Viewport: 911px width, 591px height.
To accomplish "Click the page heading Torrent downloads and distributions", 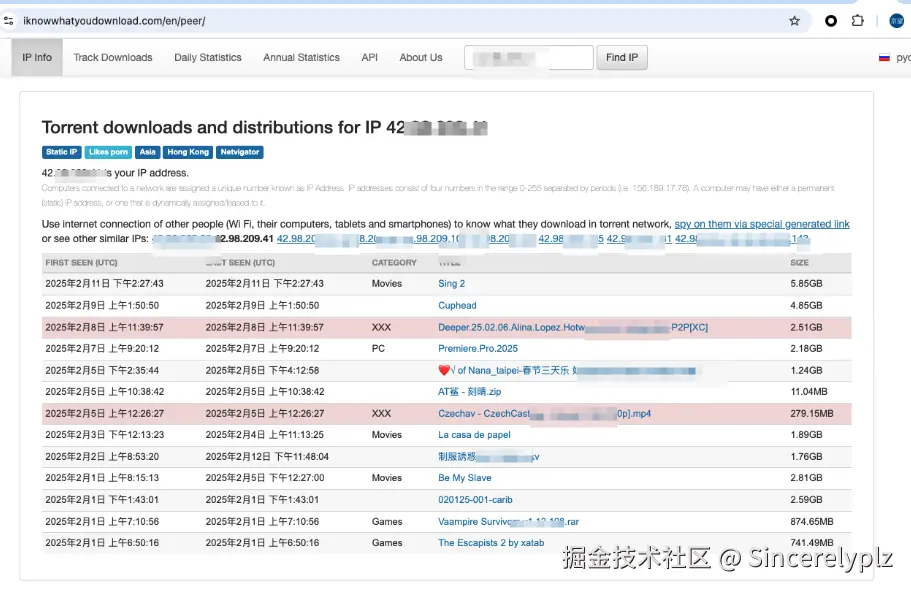I will tap(264, 127).
